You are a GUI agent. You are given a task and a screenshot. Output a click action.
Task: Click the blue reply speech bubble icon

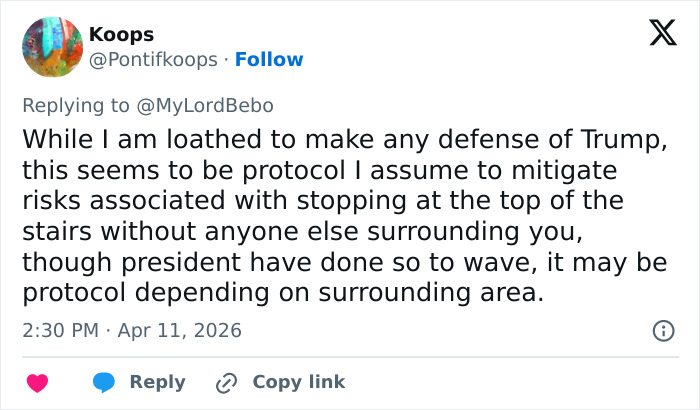click(105, 382)
